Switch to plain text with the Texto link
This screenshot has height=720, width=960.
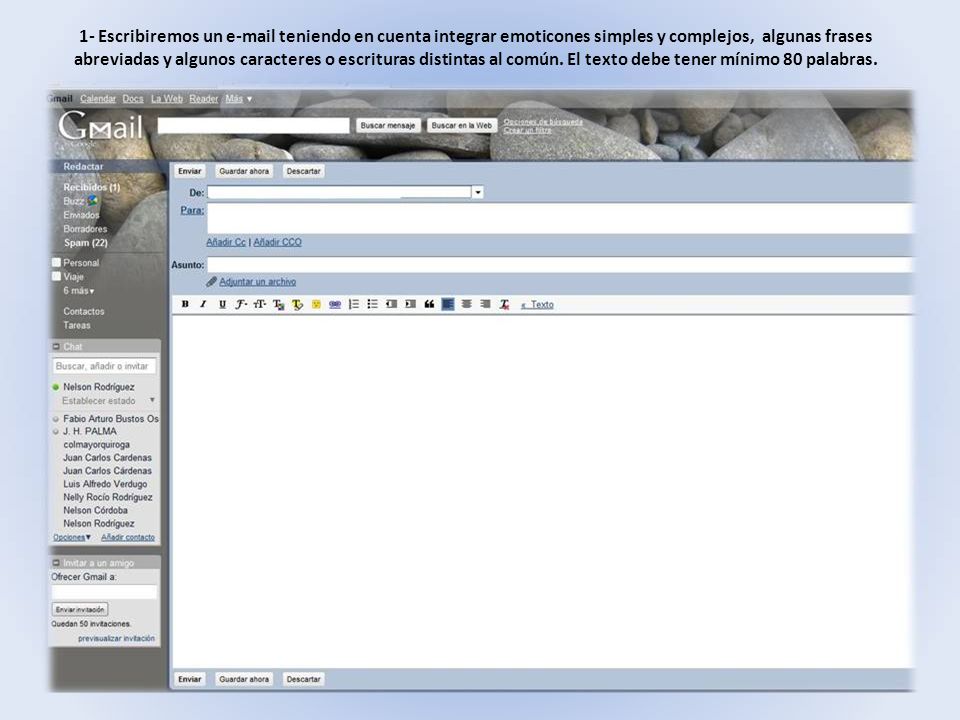tap(538, 304)
